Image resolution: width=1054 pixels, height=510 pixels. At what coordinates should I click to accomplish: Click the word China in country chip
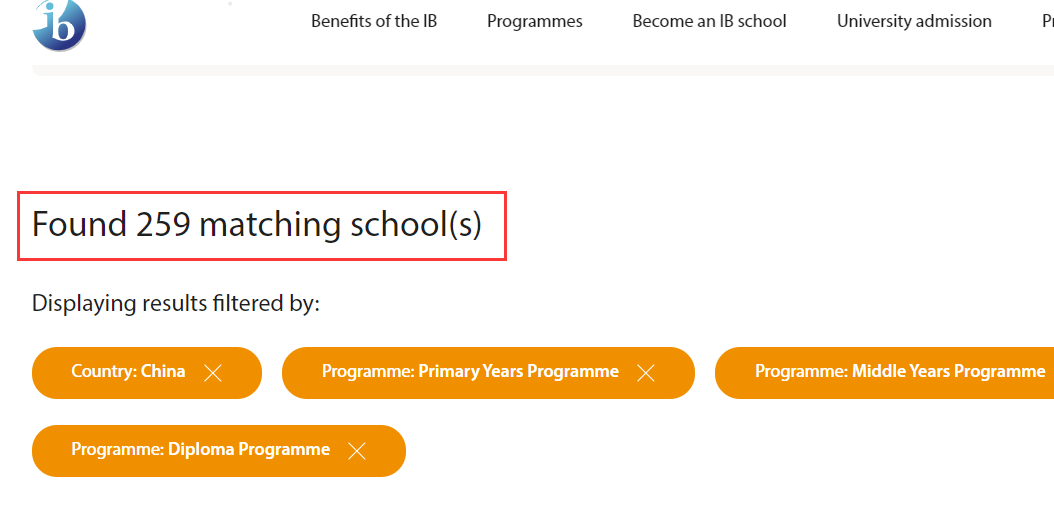[163, 372]
